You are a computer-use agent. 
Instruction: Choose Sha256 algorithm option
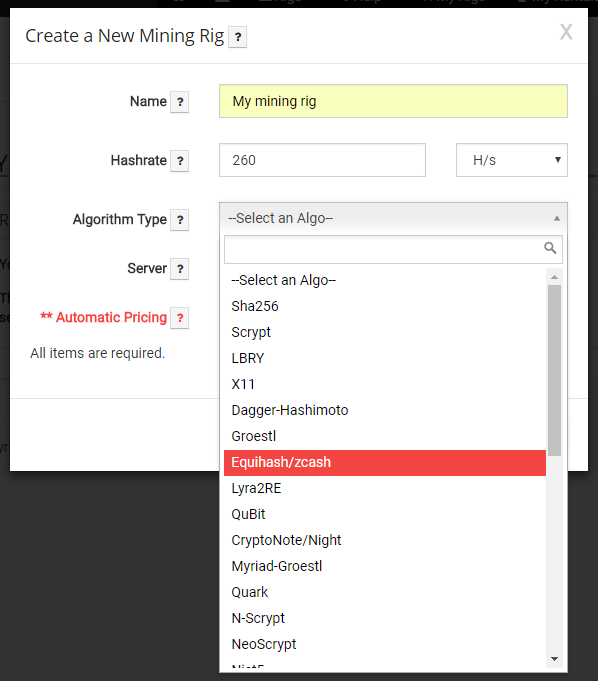(385, 307)
